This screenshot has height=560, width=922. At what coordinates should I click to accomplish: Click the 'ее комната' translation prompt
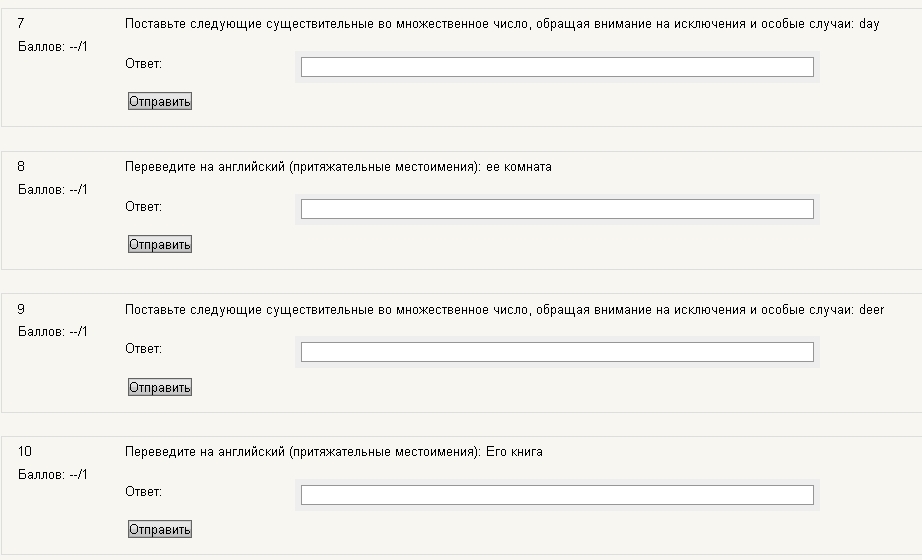pos(338,167)
